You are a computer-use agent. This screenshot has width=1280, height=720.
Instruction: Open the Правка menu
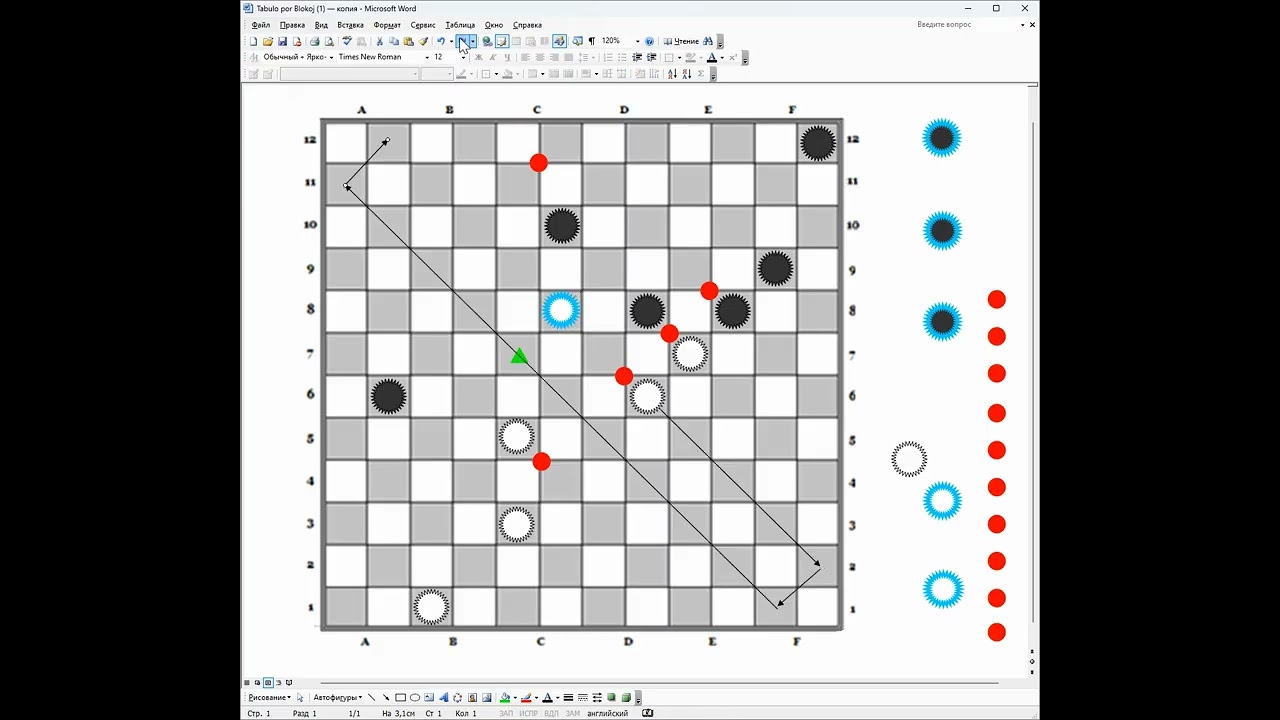pos(292,25)
